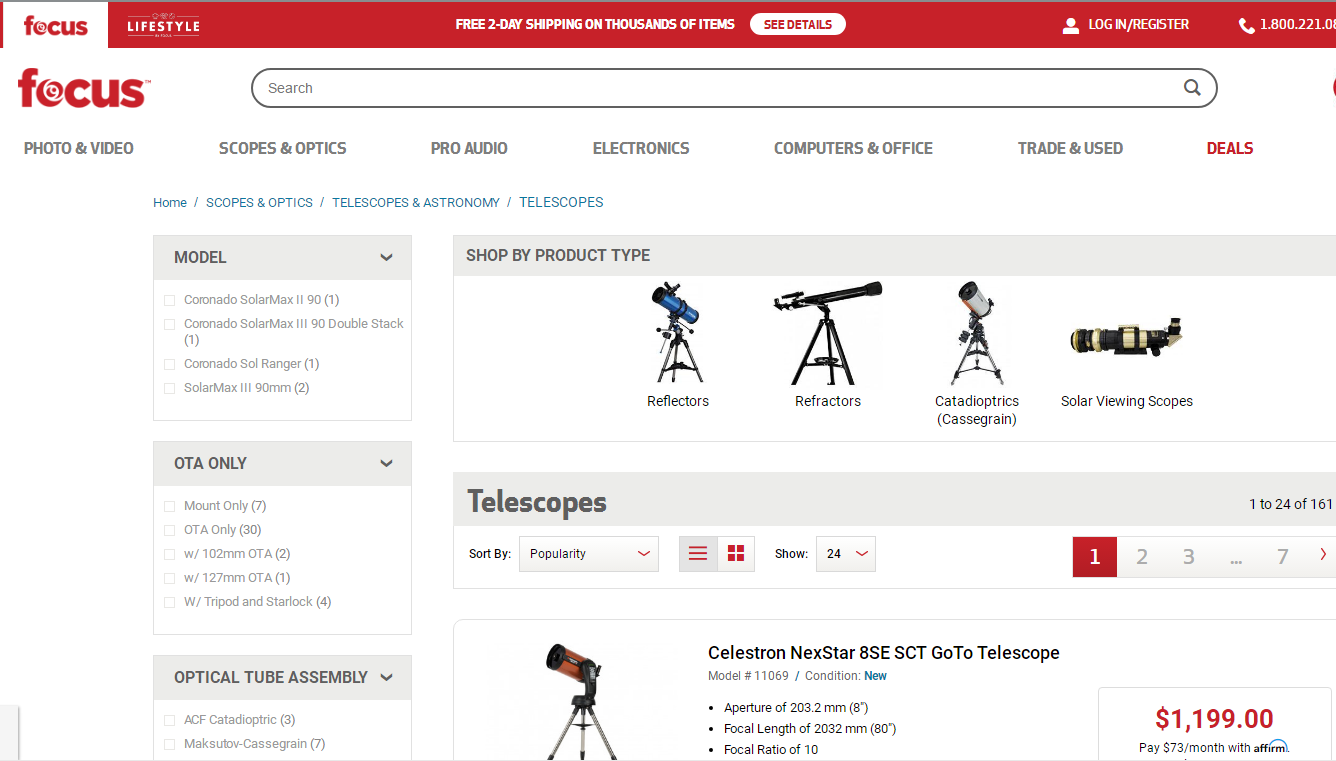Click the $1,199.00 price text

(x=1214, y=719)
